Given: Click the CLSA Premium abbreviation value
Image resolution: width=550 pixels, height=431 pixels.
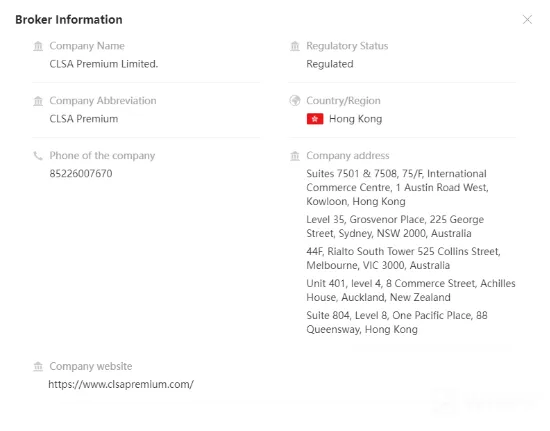Looking at the screenshot, I should click(84, 119).
